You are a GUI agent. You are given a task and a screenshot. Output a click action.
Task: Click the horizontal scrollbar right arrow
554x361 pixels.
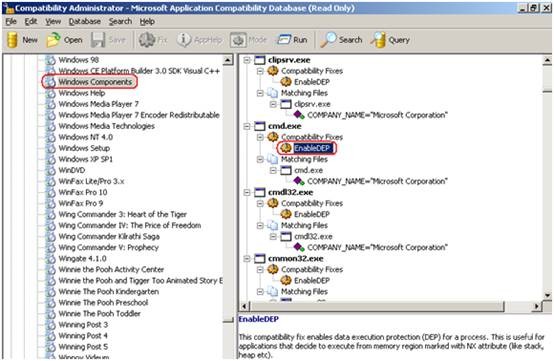[x=537, y=306]
